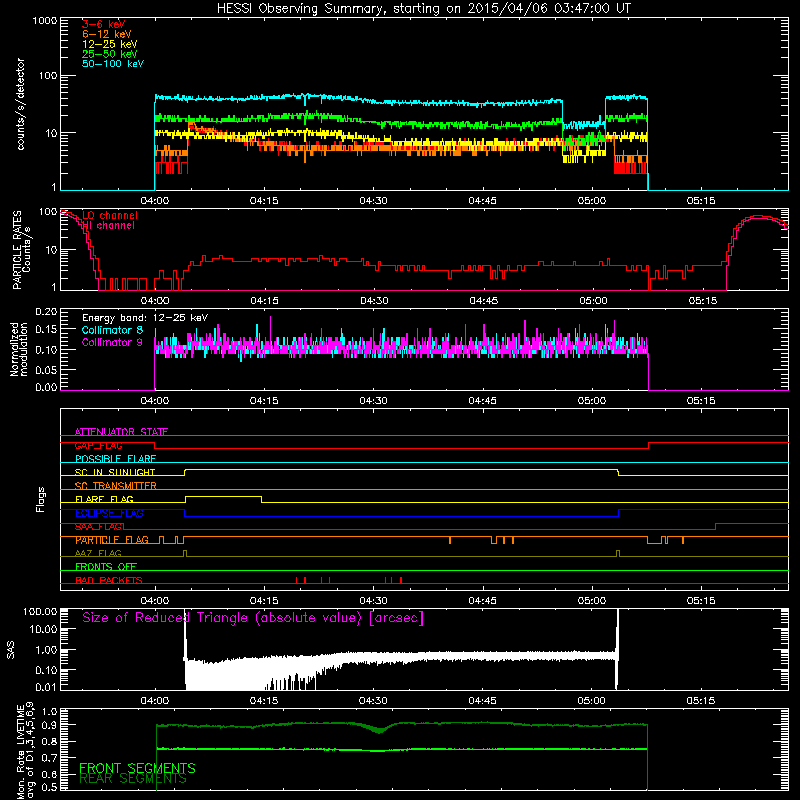This screenshot has width=800, height=800.
Task: Click the Size of Reduced Triangle label
Action: click(253, 618)
